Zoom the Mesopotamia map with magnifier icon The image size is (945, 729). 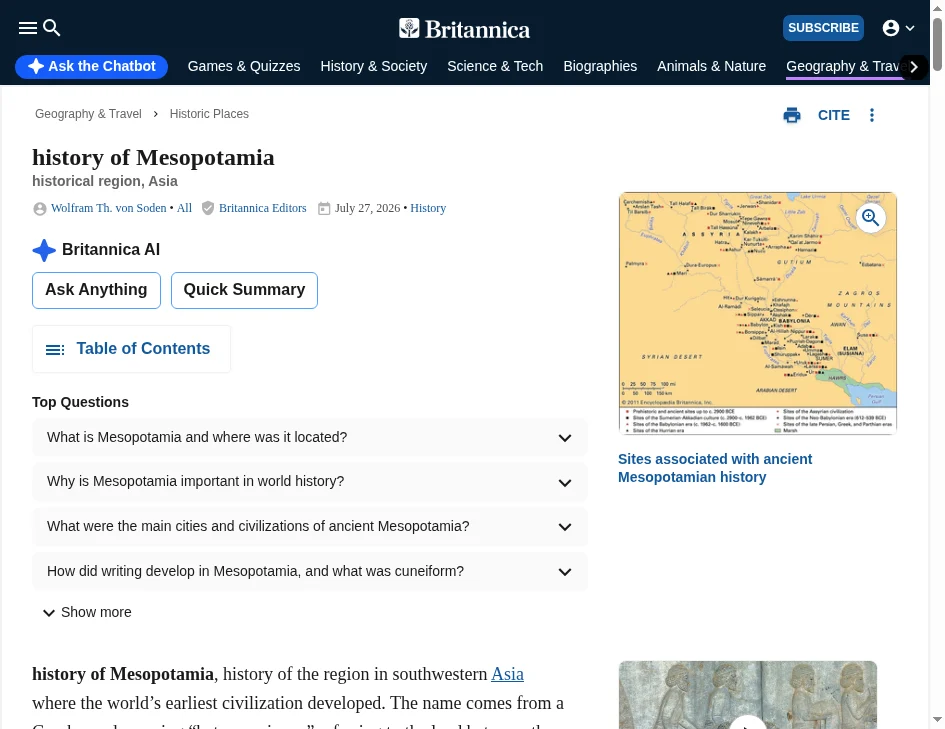click(870, 217)
